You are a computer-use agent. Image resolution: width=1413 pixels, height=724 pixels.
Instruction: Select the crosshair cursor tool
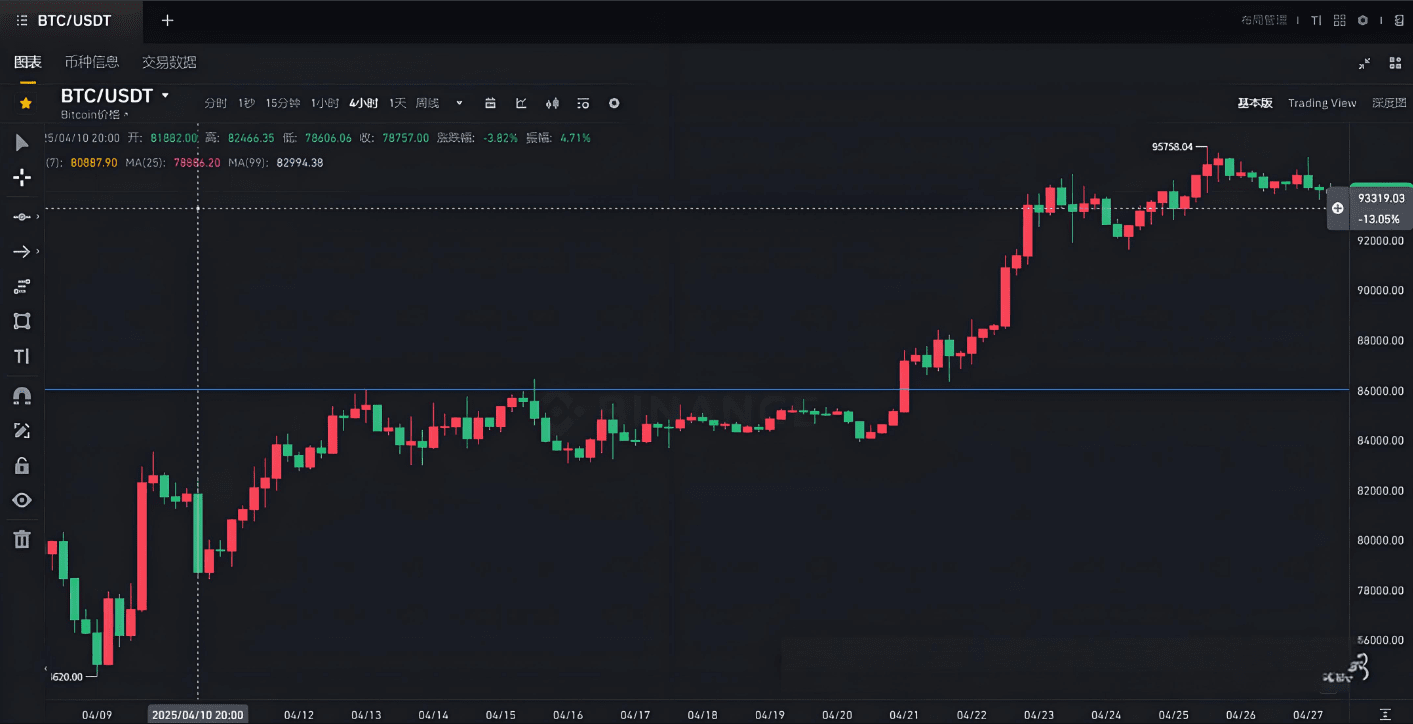pyautogui.click(x=22, y=178)
